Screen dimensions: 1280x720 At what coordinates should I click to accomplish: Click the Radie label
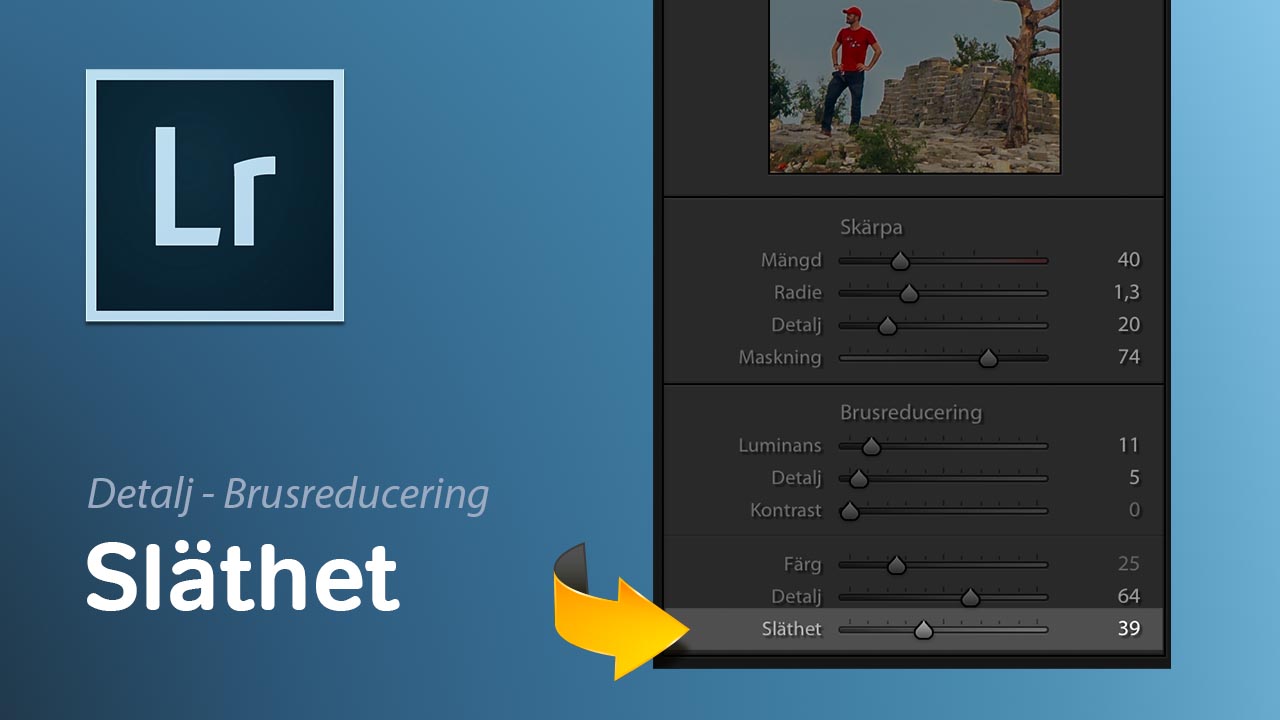click(x=798, y=293)
